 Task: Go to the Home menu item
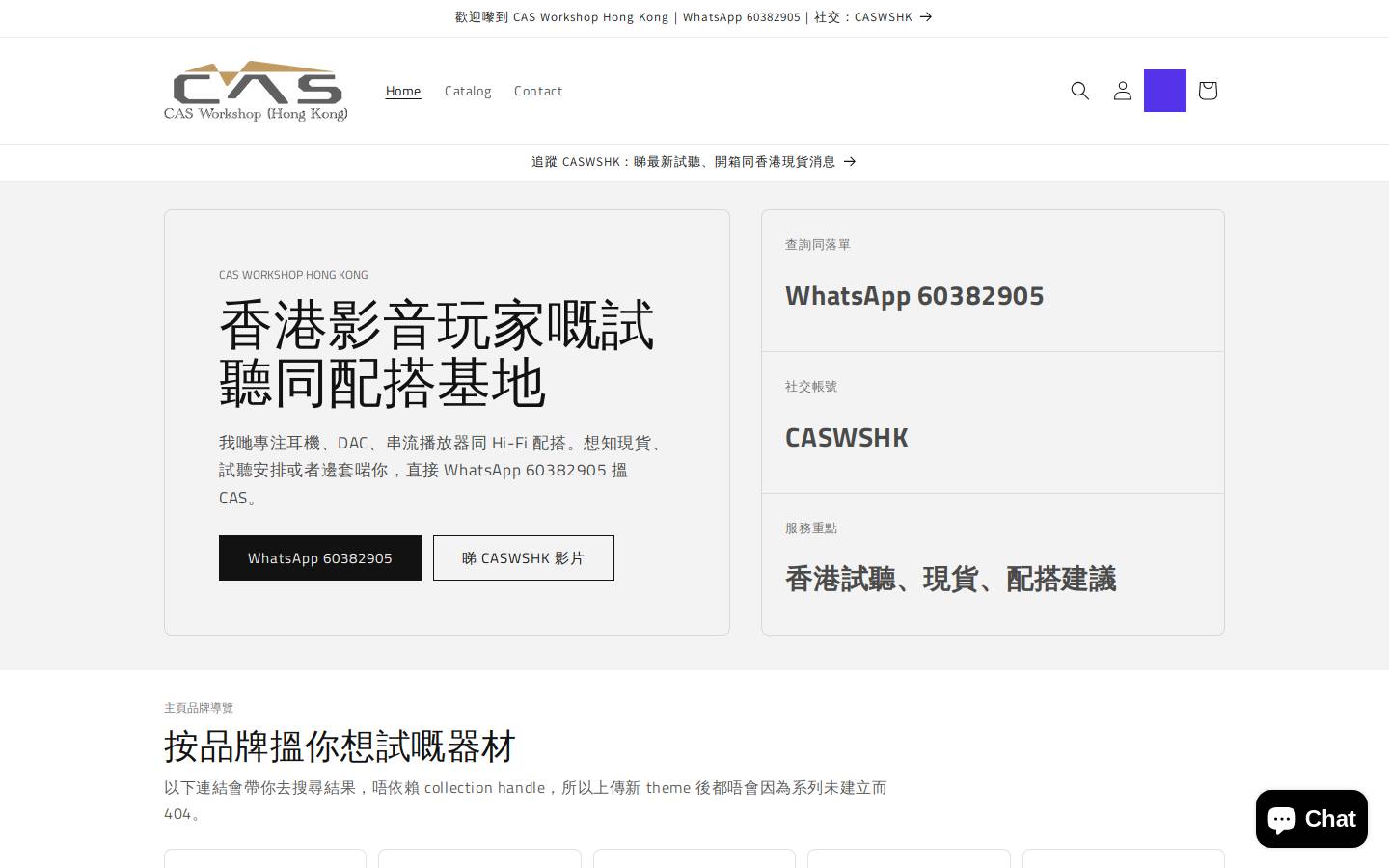403,91
